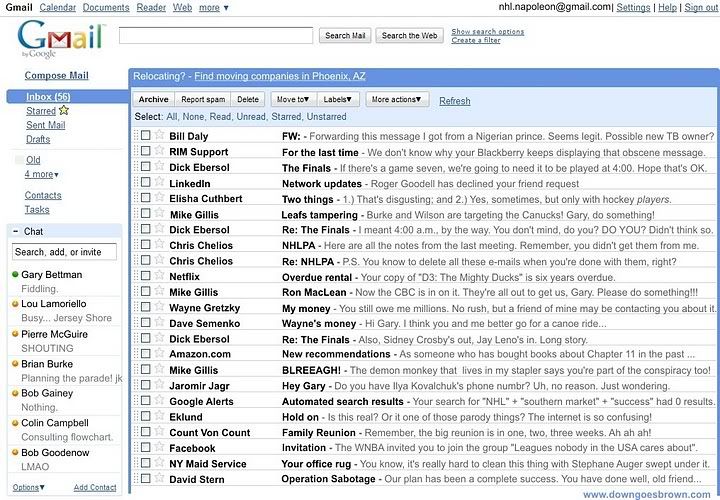720x500 pixels.
Task: Collapse the Chat panel
Action: (x=16, y=231)
